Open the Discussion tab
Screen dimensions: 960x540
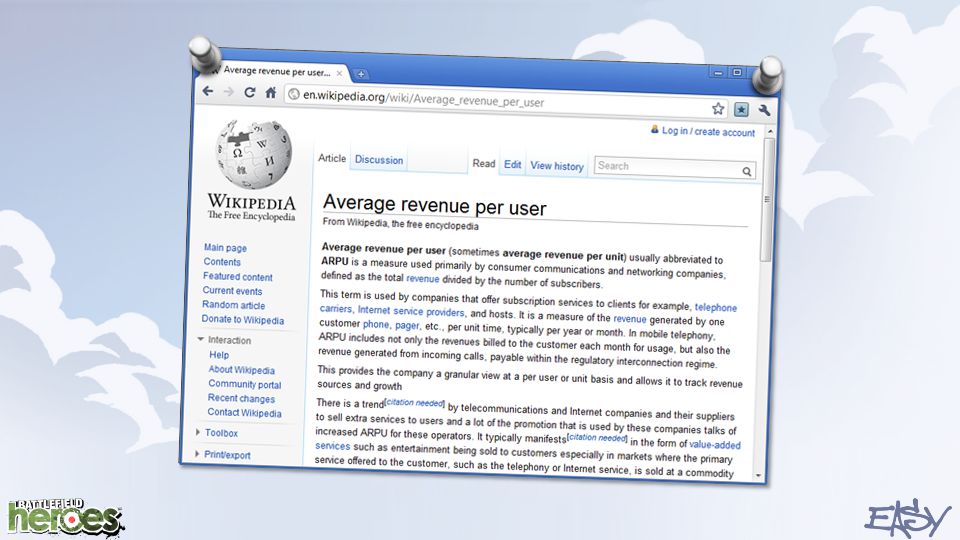[x=379, y=160]
